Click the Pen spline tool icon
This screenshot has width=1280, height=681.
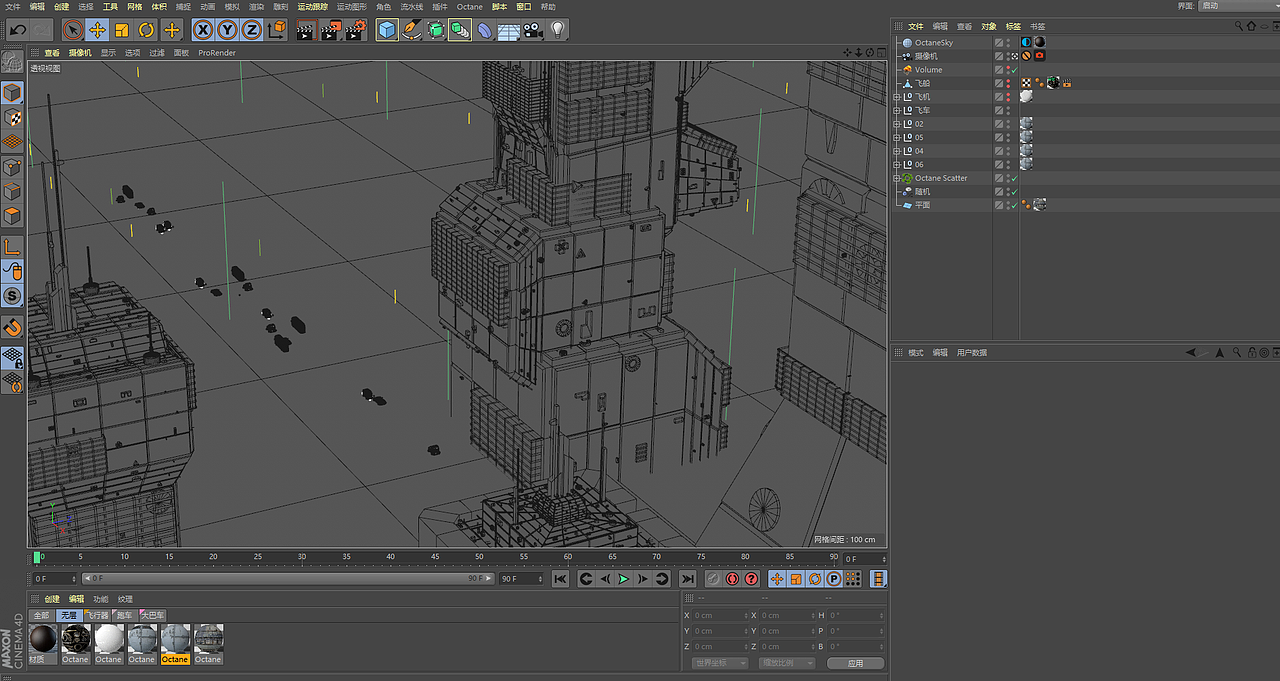click(411, 30)
